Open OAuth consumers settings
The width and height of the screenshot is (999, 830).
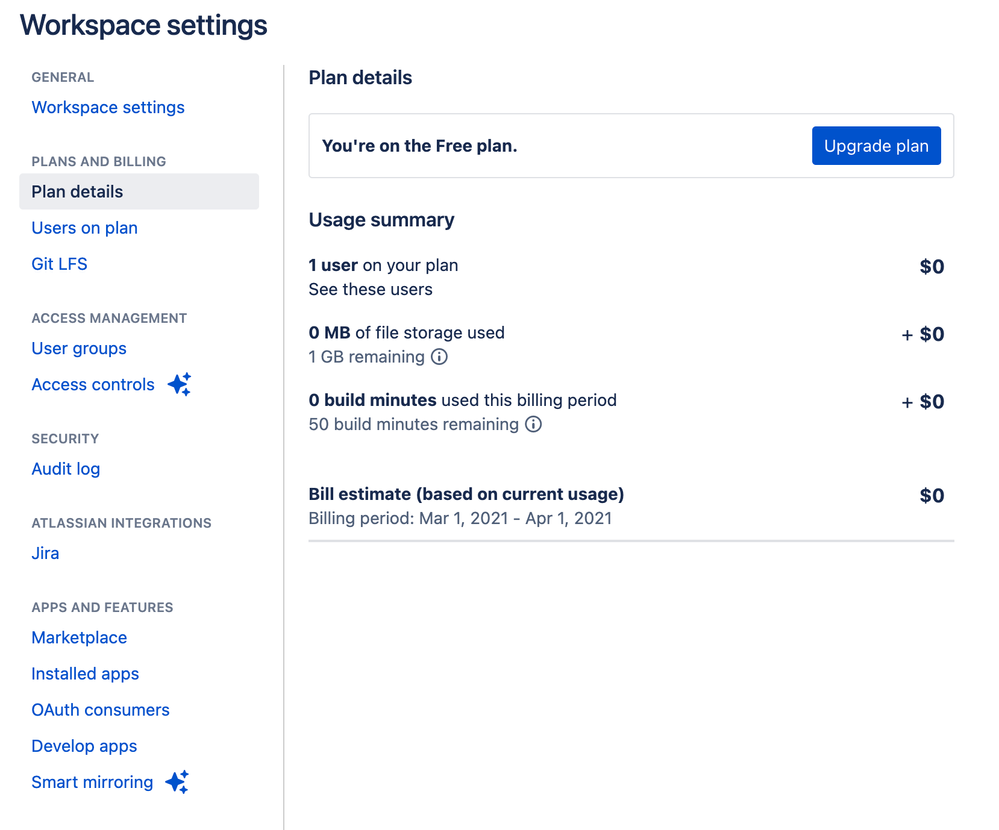tap(100, 710)
